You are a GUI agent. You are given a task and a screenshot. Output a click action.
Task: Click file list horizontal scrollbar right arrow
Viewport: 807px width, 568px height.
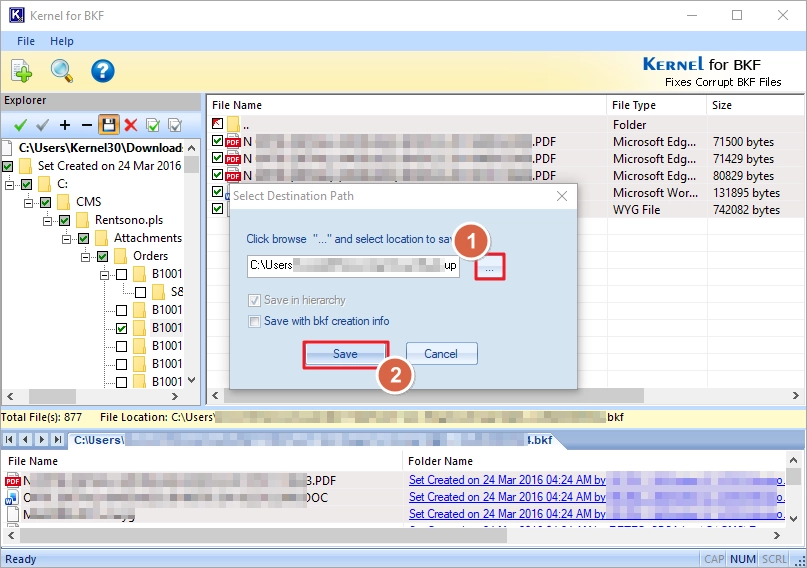(x=796, y=396)
